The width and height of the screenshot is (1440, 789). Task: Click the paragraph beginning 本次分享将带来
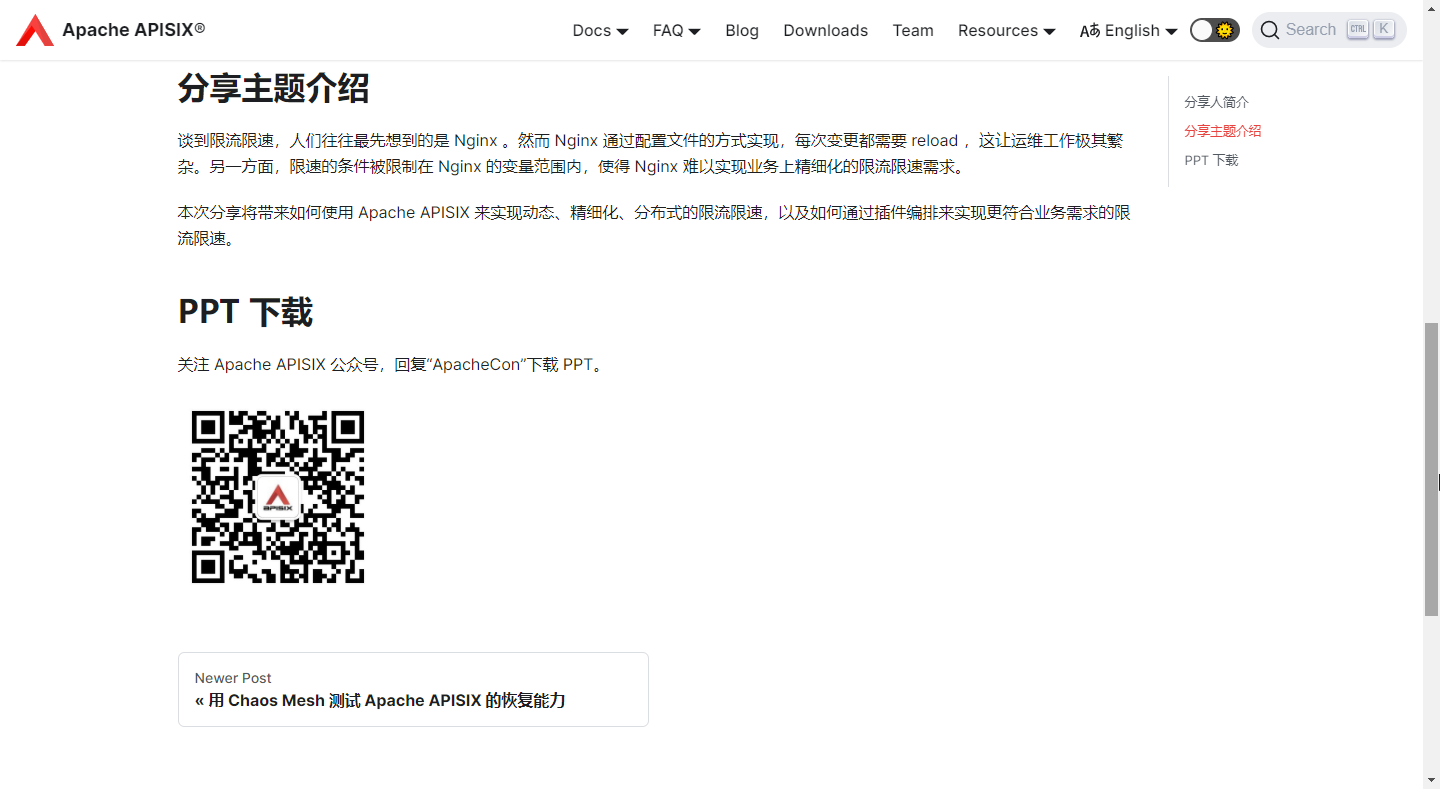point(654,226)
